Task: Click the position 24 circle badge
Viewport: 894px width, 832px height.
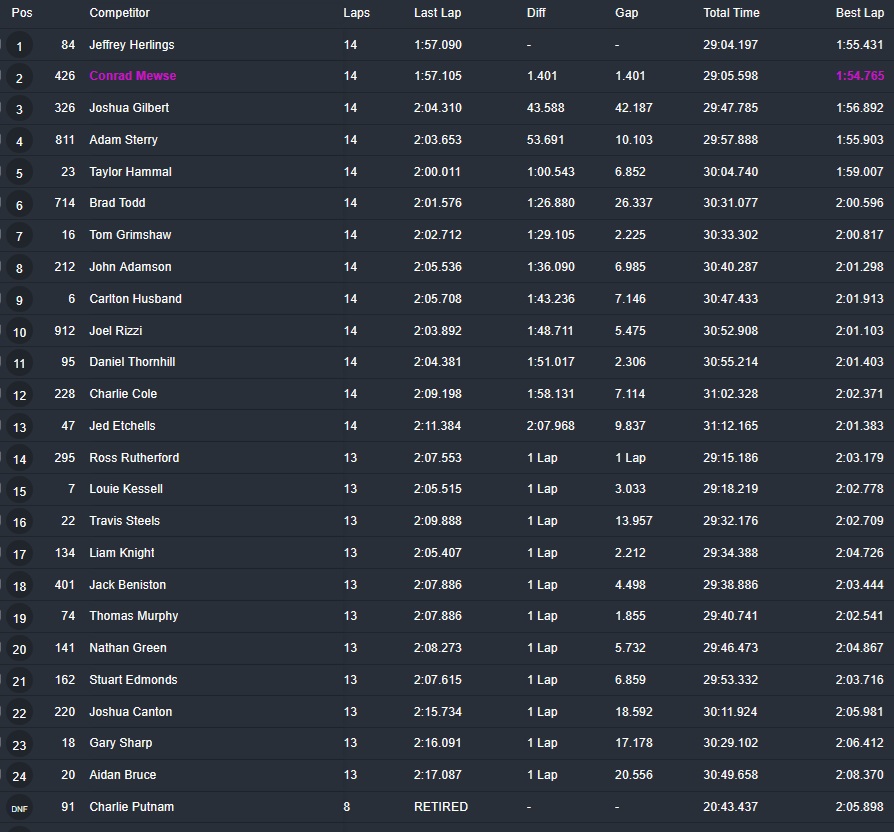Action: pyautogui.click(x=20, y=776)
